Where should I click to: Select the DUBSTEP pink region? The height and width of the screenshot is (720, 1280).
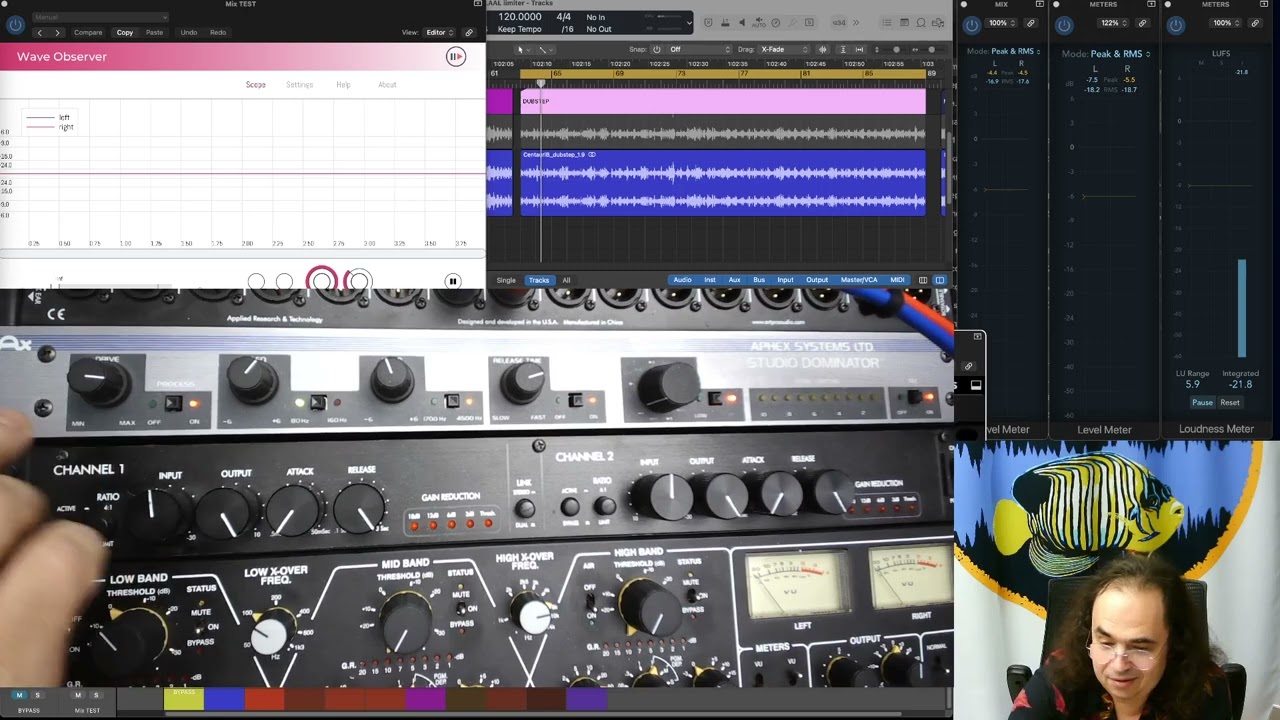click(x=722, y=101)
